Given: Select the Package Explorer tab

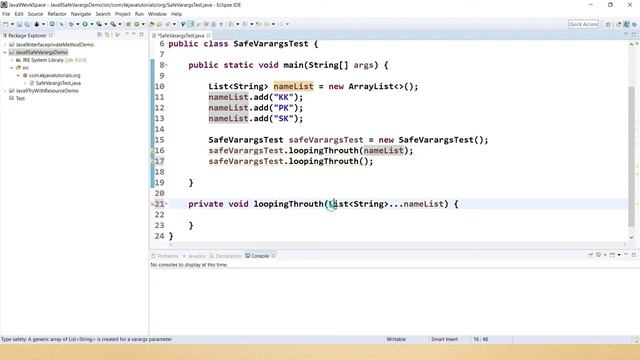Looking at the screenshot, I should point(27,36).
